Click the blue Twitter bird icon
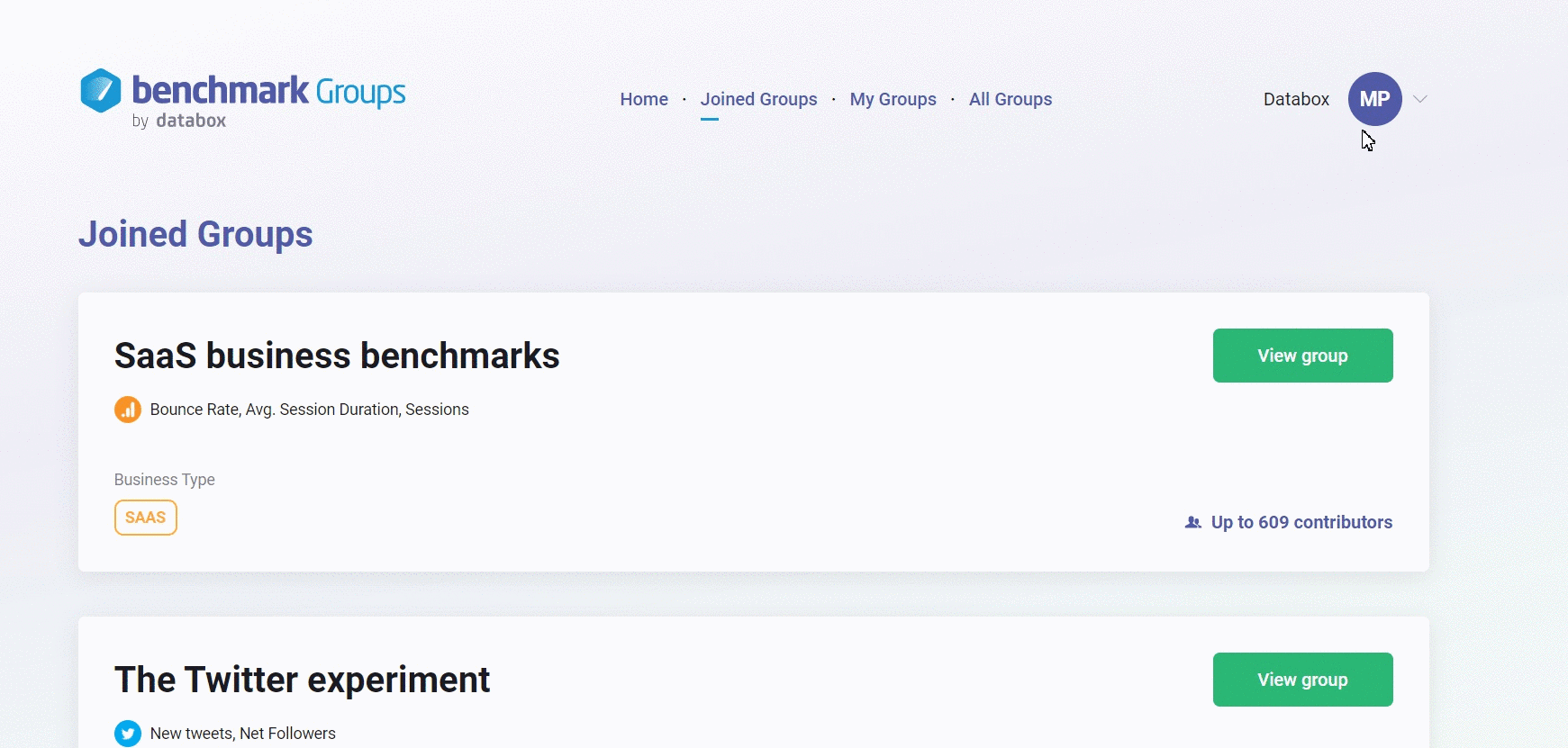 tap(128, 734)
